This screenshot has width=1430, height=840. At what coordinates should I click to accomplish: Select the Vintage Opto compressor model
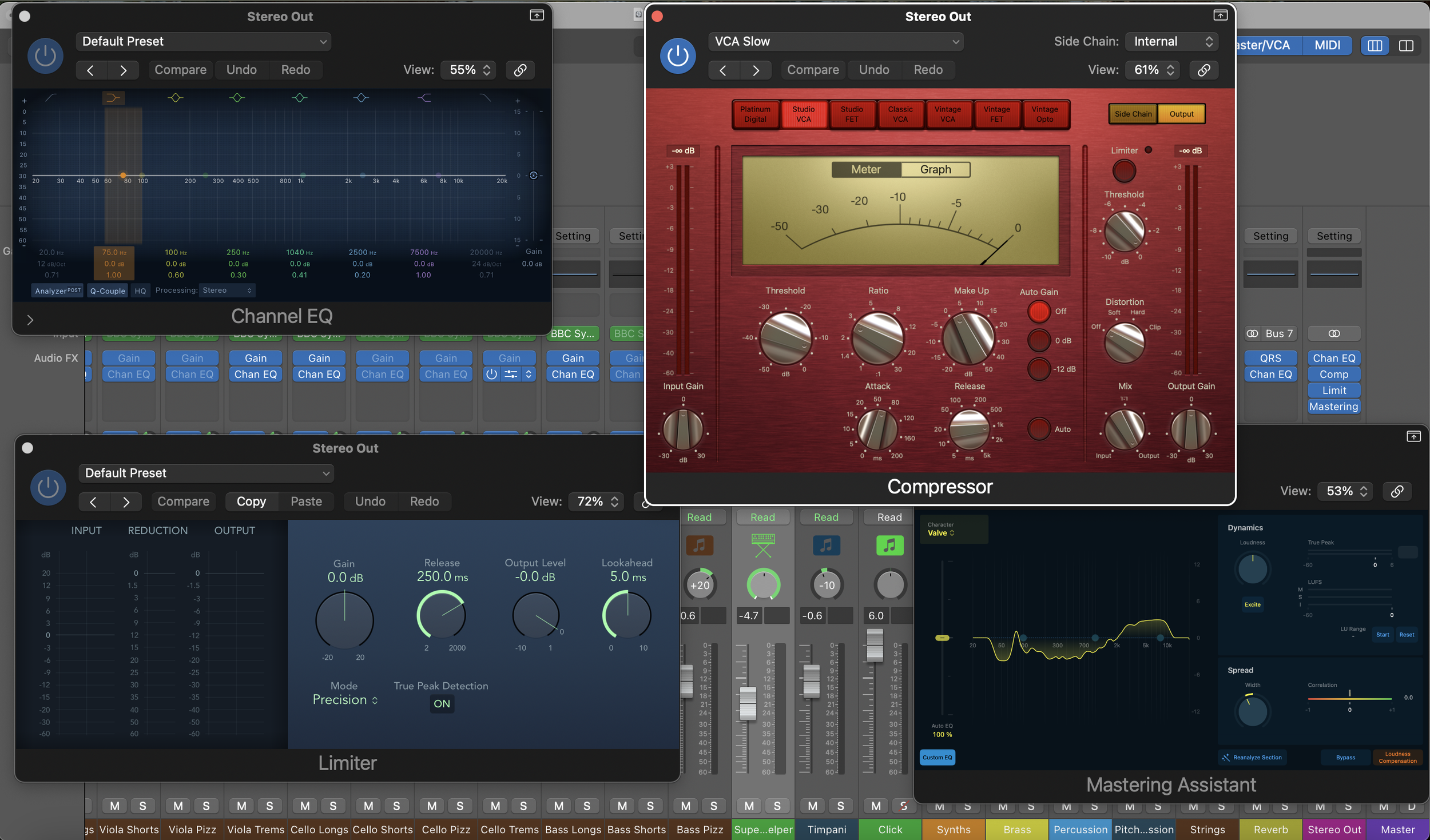(x=1044, y=114)
